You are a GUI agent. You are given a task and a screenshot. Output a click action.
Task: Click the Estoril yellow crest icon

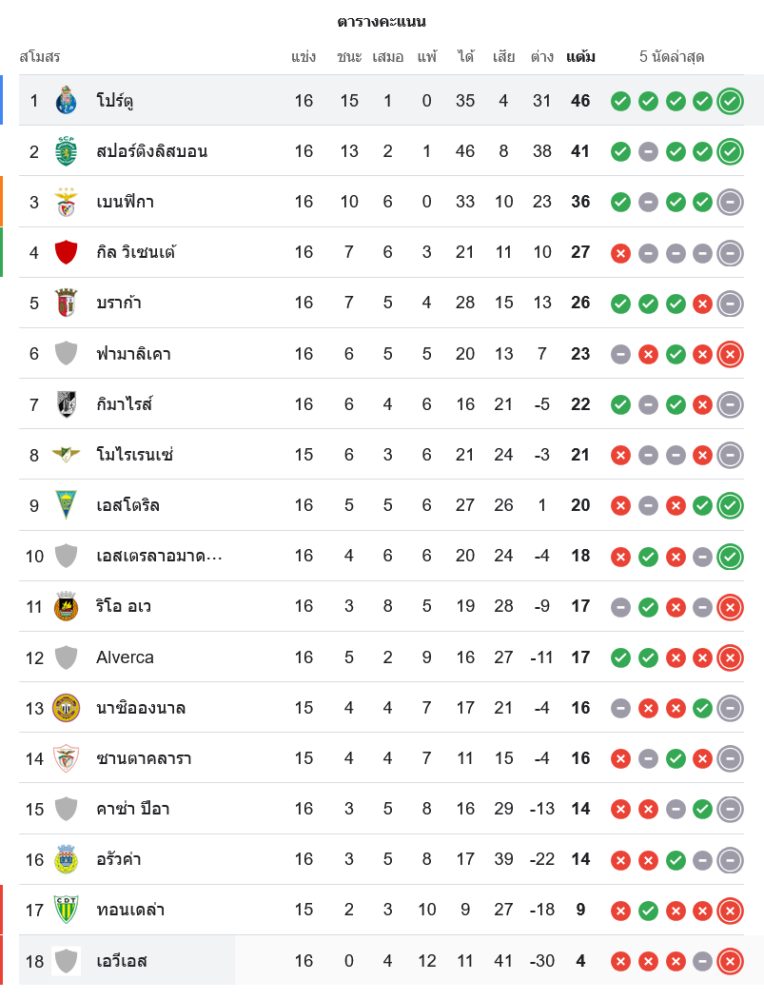coord(66,505)
